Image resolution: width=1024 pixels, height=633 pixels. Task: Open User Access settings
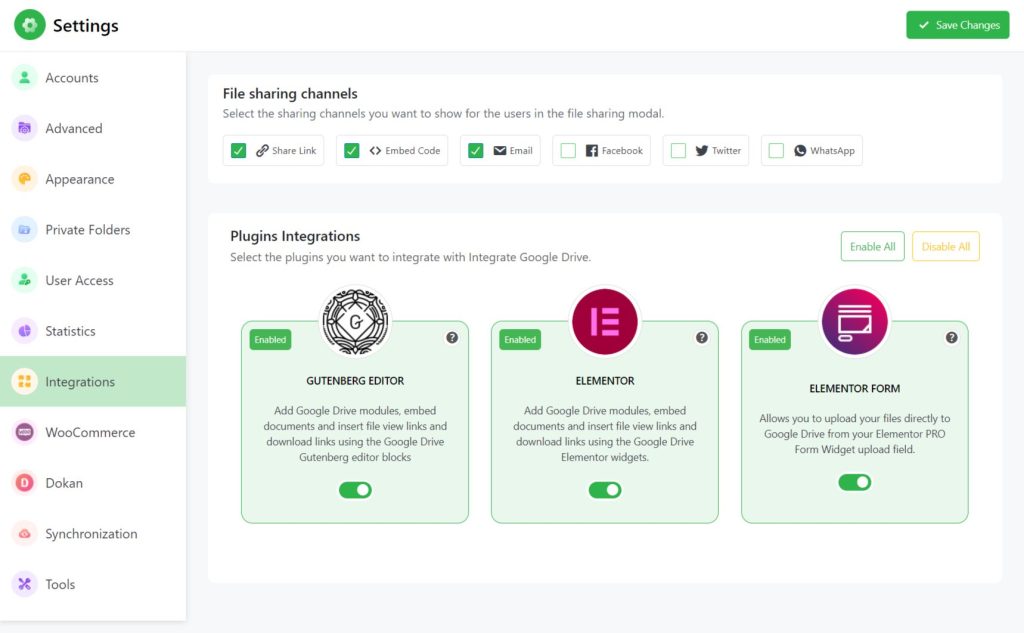click(93, 280)
